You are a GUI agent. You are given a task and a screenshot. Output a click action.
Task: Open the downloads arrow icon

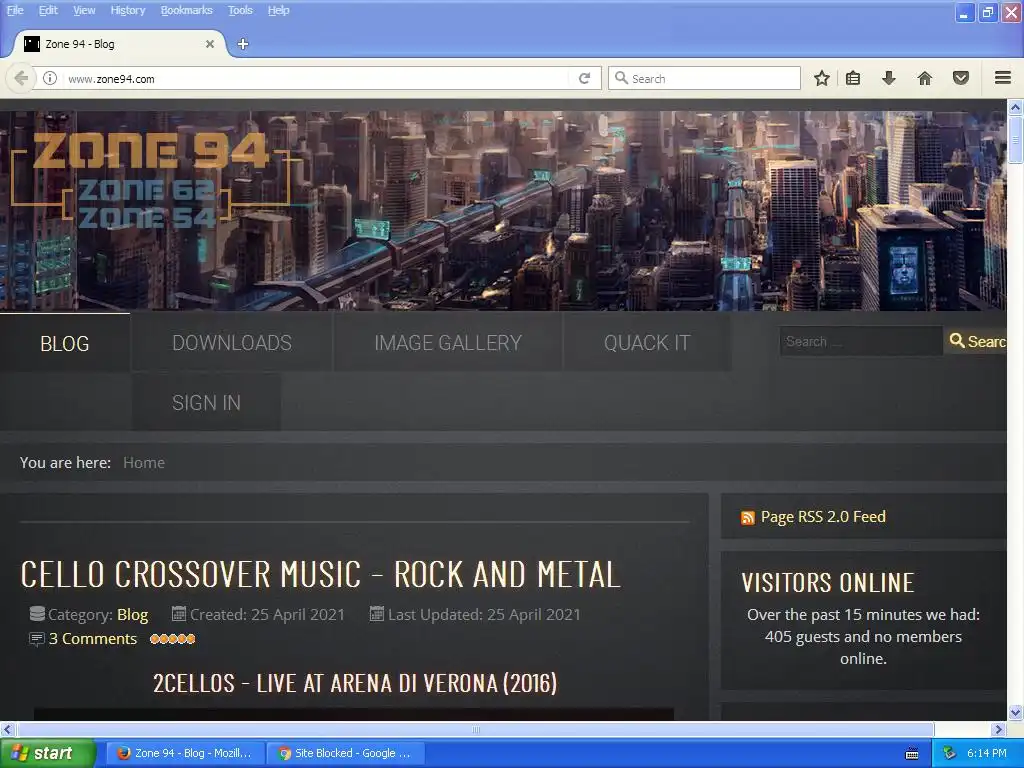tap(889, 78)
